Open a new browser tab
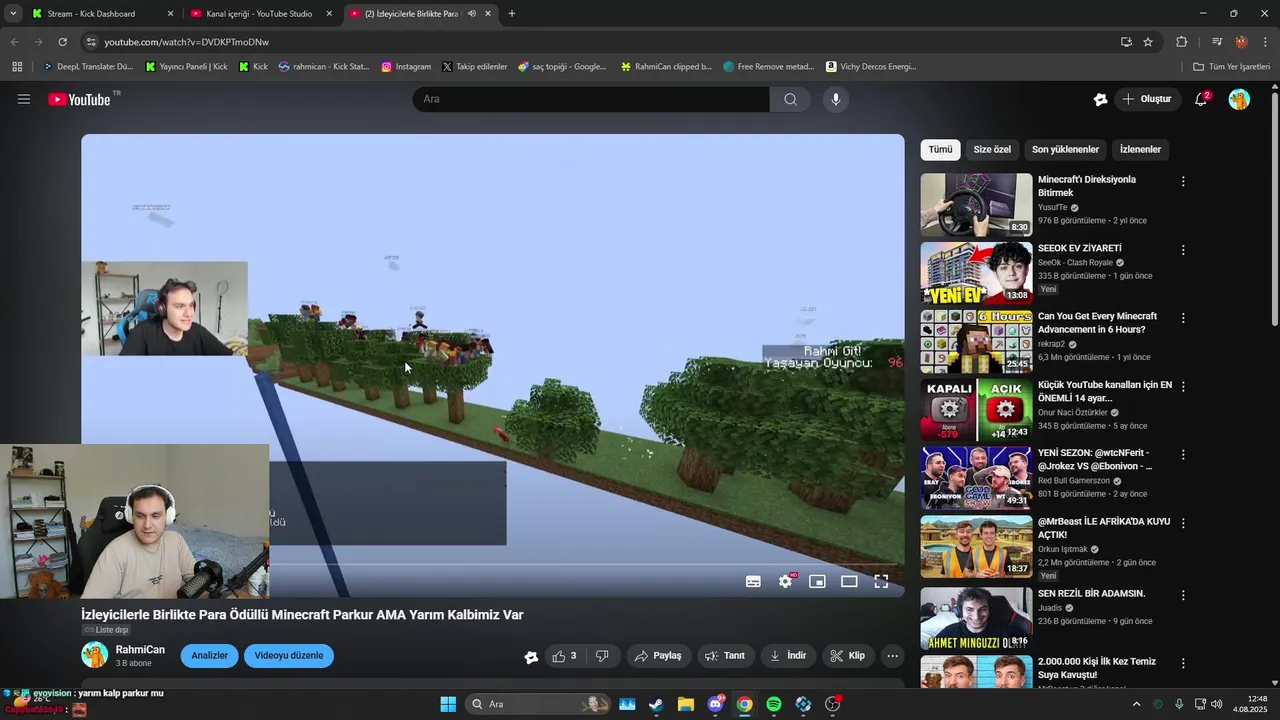Image resolution: width=1280 pixels, height=720 pixels. coord(512,14)
